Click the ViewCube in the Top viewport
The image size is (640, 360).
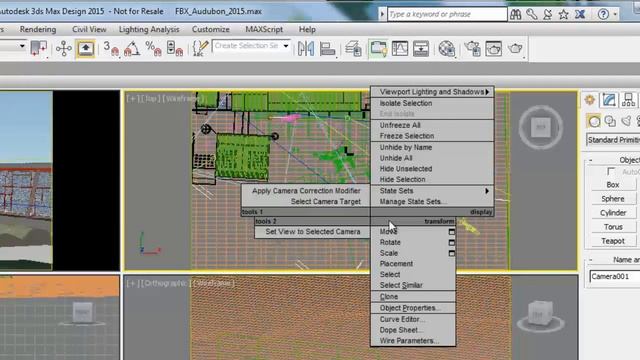540,127
